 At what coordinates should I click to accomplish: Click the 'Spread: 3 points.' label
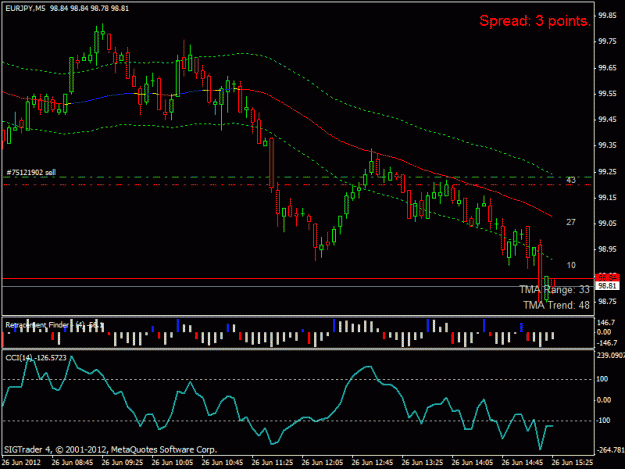[535, 21]
